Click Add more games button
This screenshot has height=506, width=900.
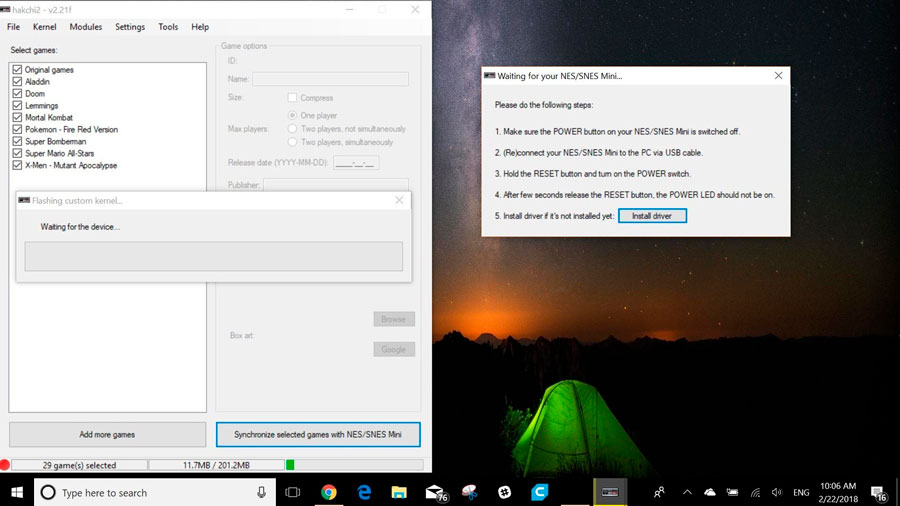pyautogui.click(x=107, y=434)
